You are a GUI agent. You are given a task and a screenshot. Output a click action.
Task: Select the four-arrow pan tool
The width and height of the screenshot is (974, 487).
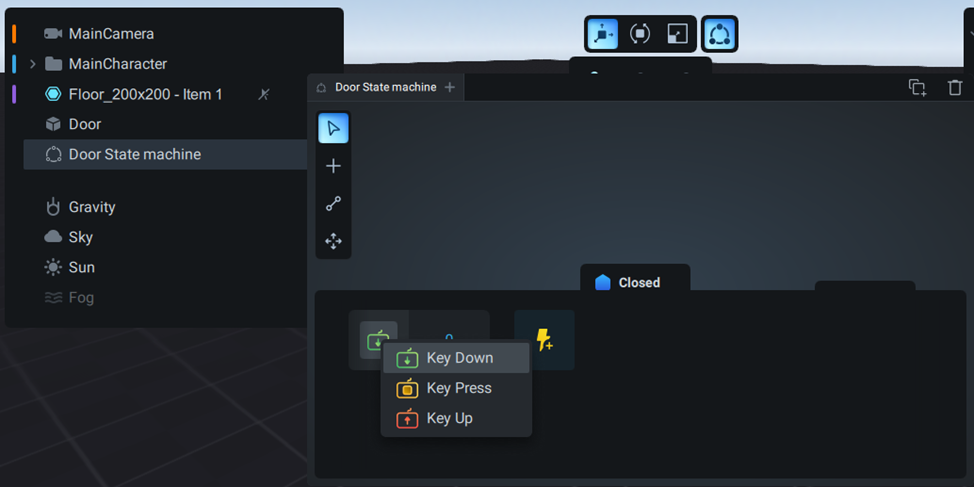point(333,241)
